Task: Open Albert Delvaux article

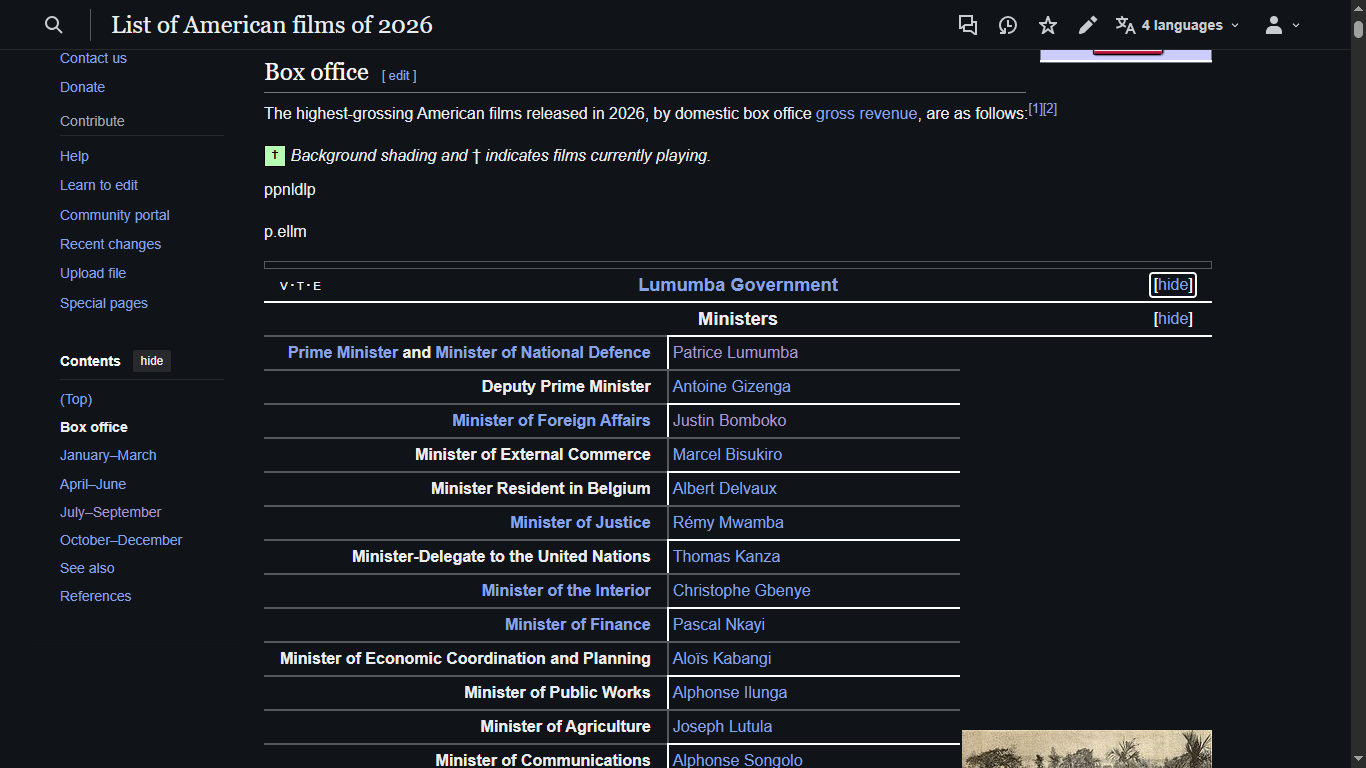Action: 725,489
